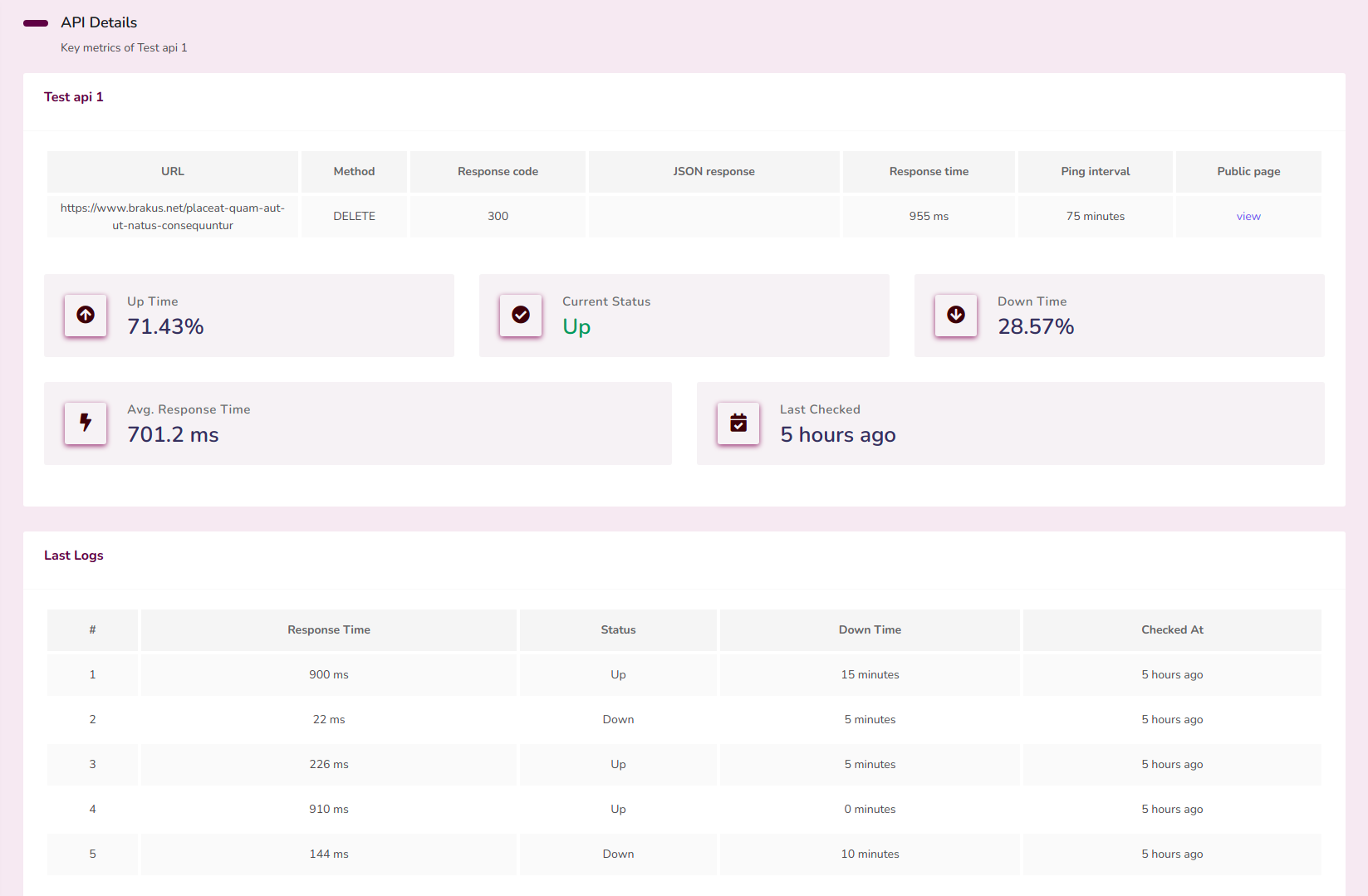Select log row 1 with 900 ms
Screen dimensions: 1368x896
pyautogui.click(x=329, y=675)
